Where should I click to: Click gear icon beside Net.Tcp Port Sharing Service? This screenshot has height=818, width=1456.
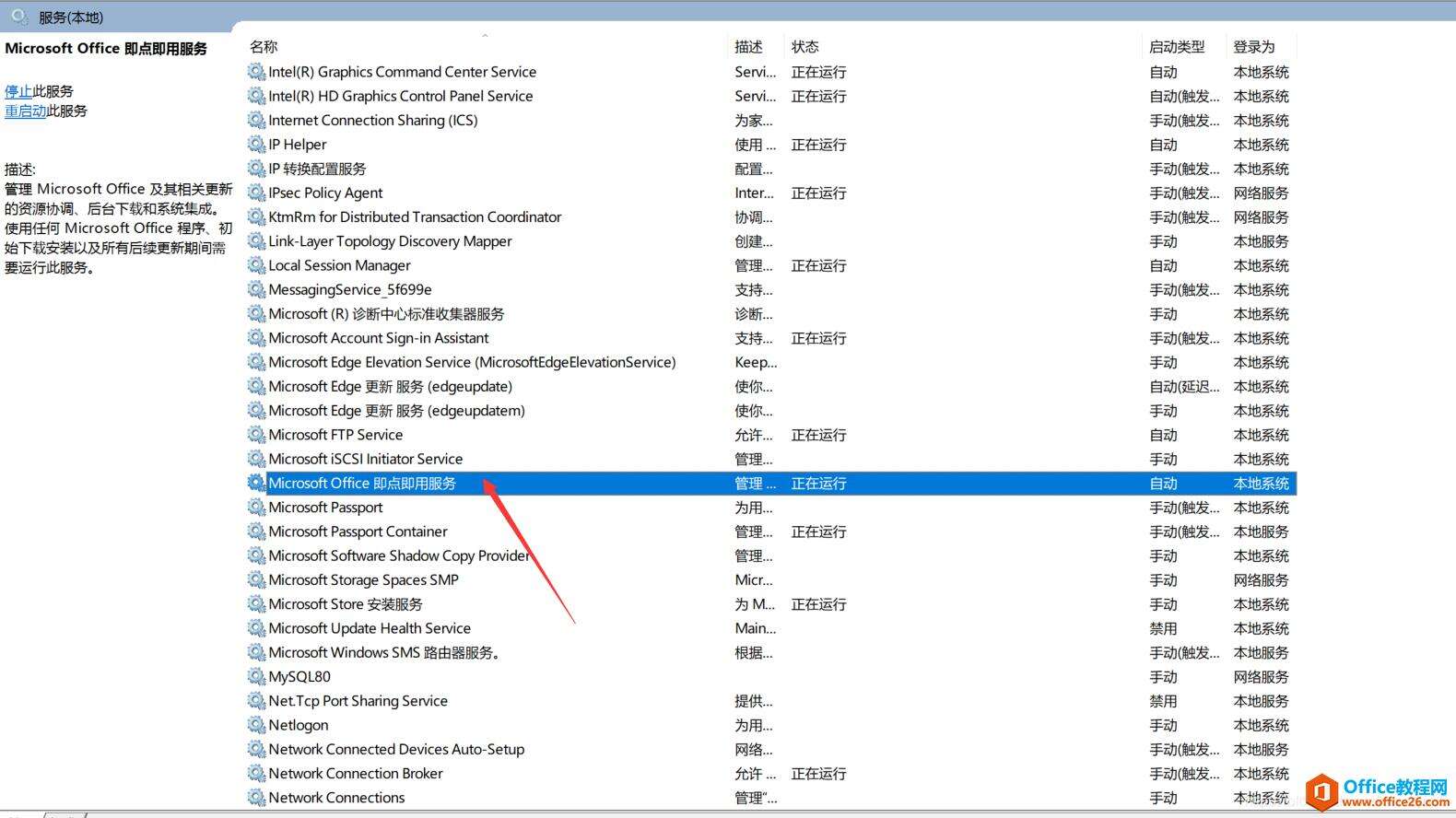(256, 701)
